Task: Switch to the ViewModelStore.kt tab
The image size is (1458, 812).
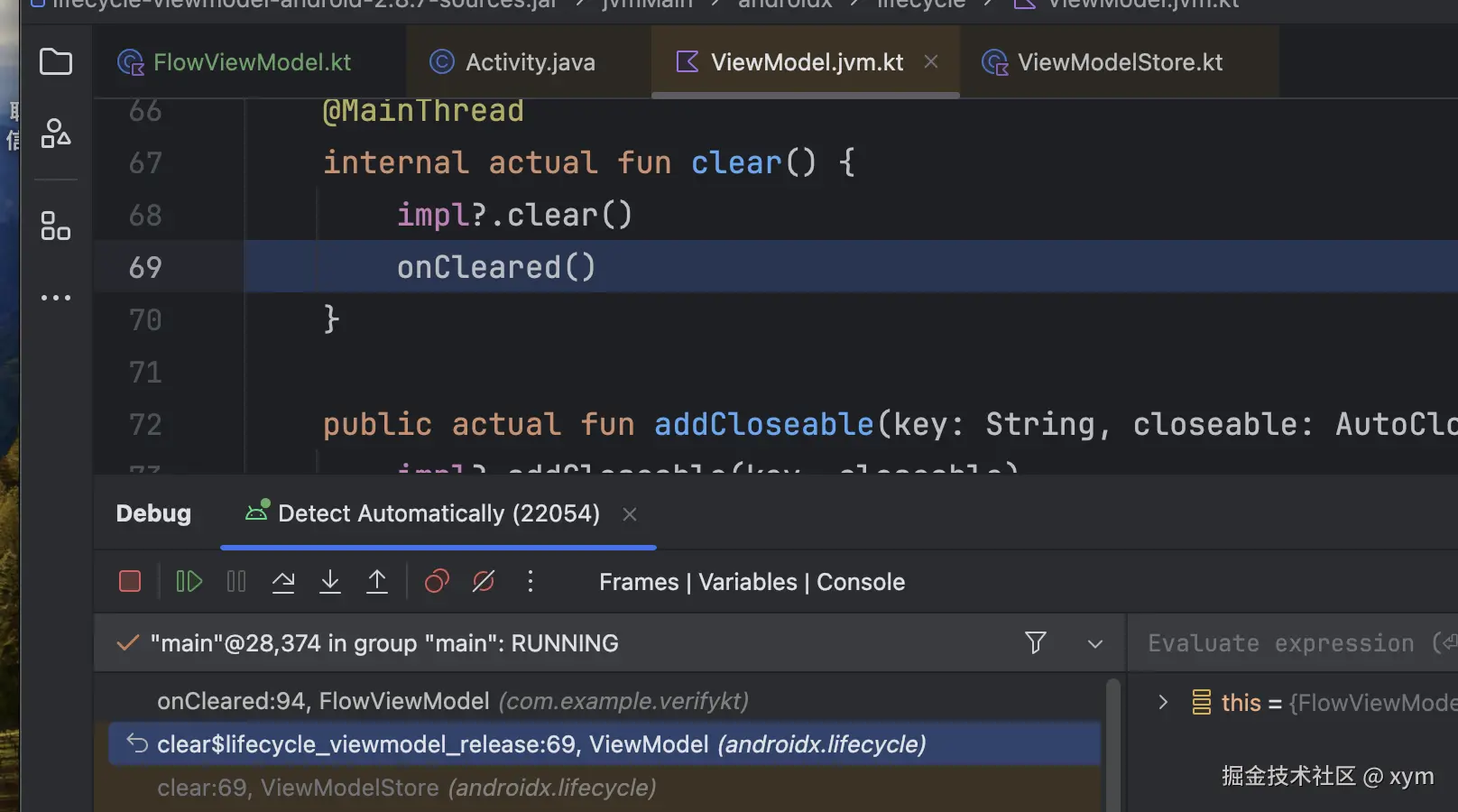Action: click(x=1119, y=62)
